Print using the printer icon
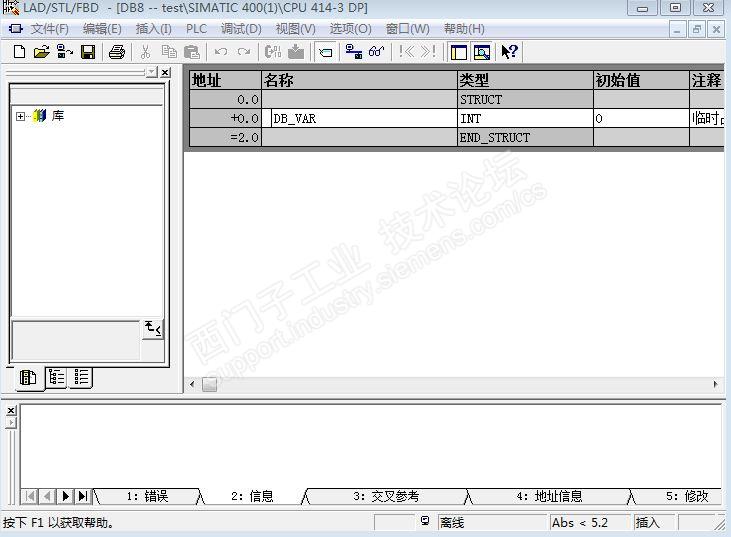 click(x=117, y=52)
